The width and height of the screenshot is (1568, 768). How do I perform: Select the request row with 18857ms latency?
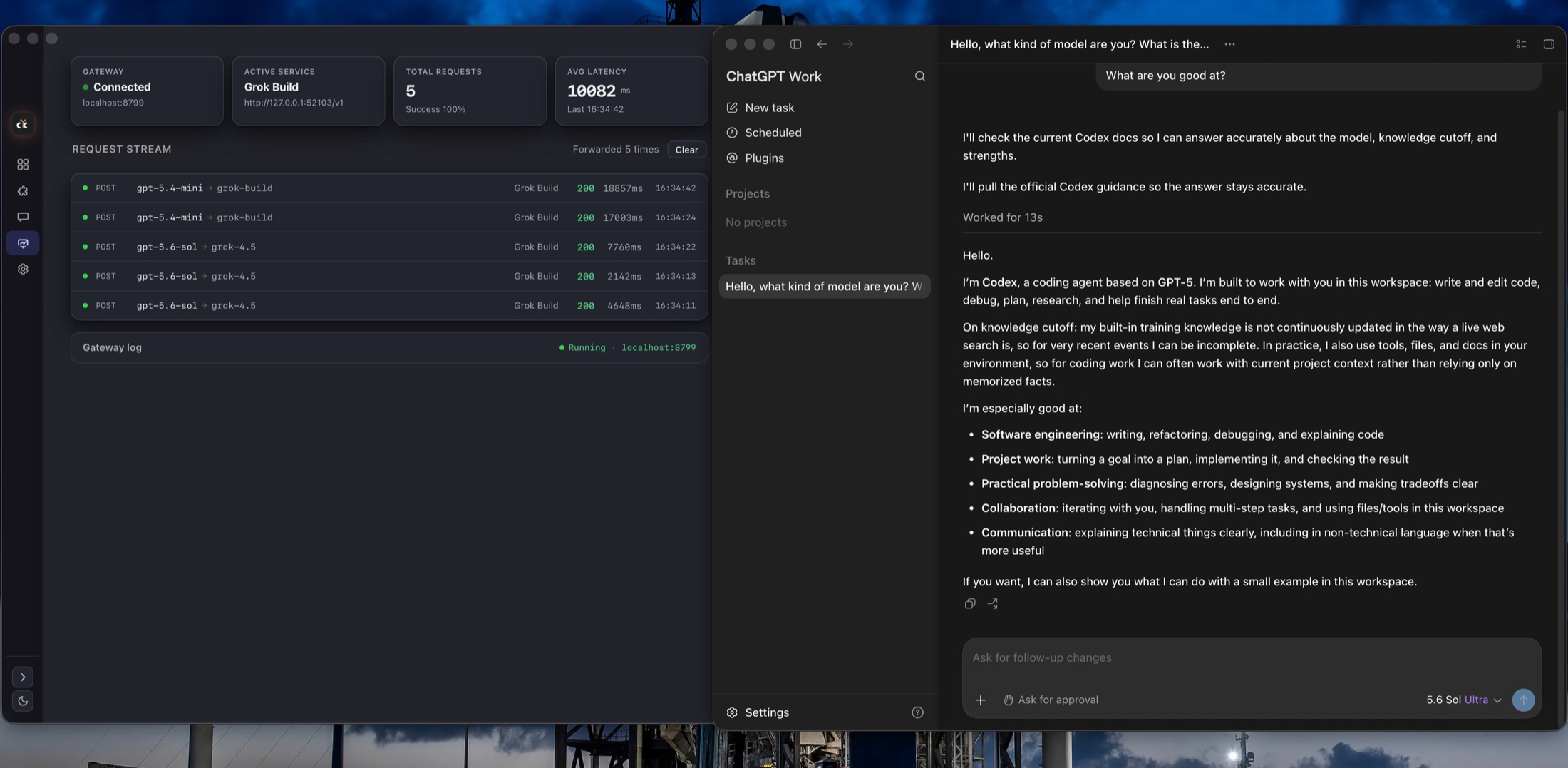pyautogui.click(x=389, y=188)
